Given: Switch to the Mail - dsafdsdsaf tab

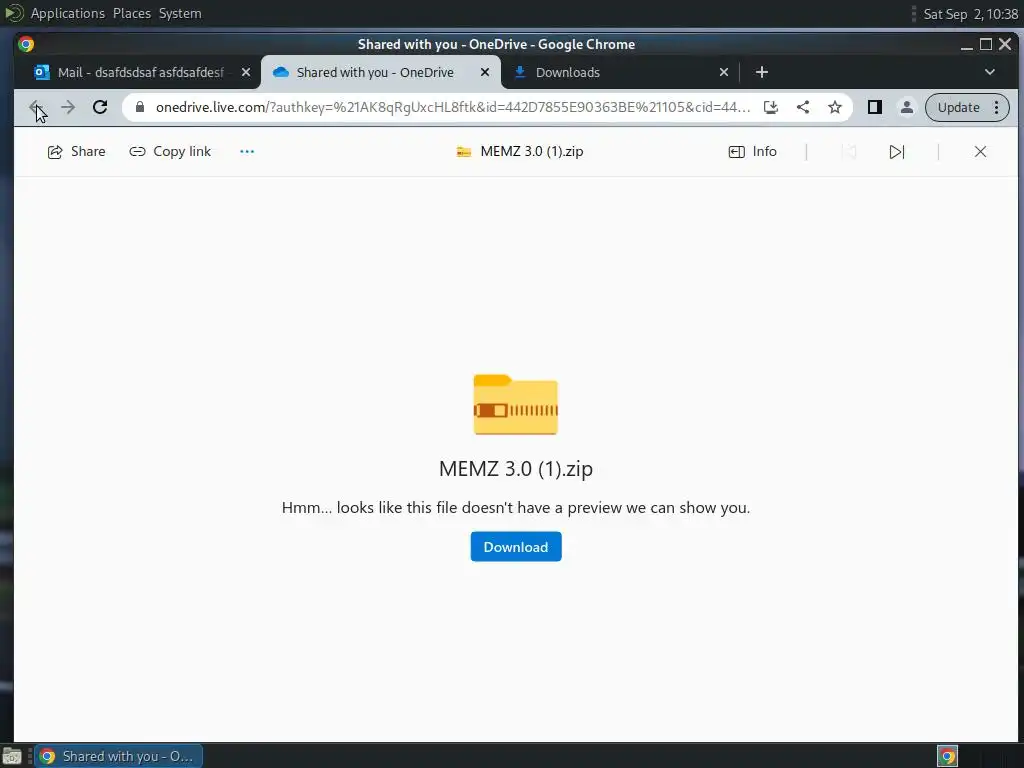Looking at the screenshot, I should tap(140, 72).
